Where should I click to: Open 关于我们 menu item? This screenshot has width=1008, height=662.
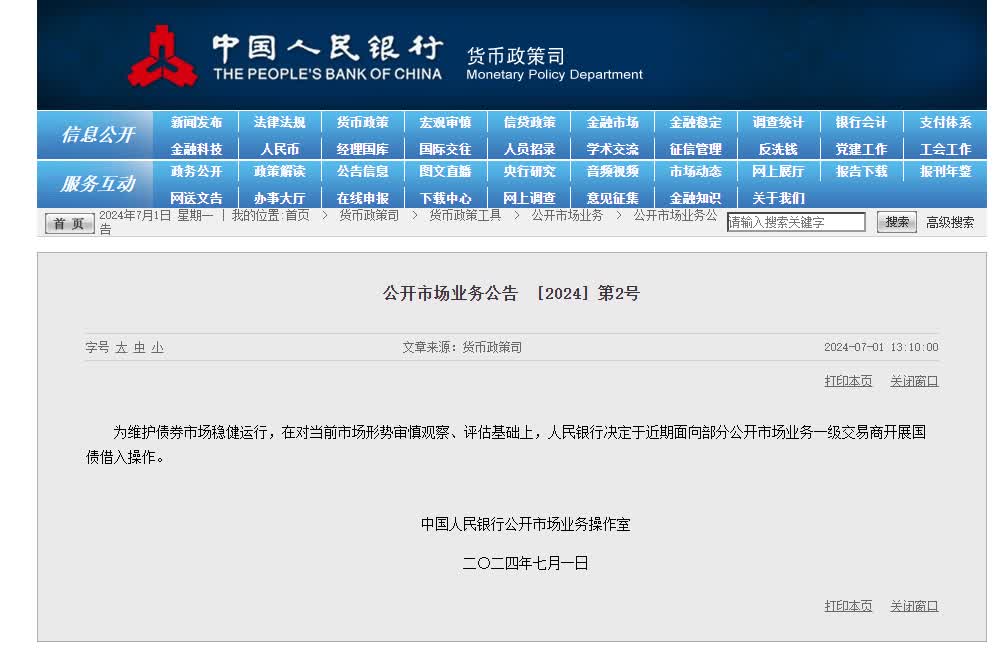(778, 198)
